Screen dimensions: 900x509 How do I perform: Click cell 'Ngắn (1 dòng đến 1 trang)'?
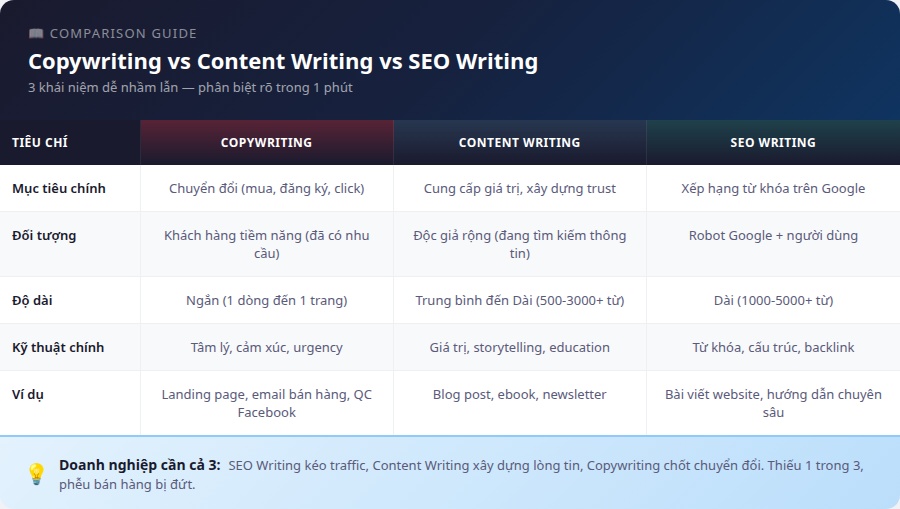pos(267,300)
